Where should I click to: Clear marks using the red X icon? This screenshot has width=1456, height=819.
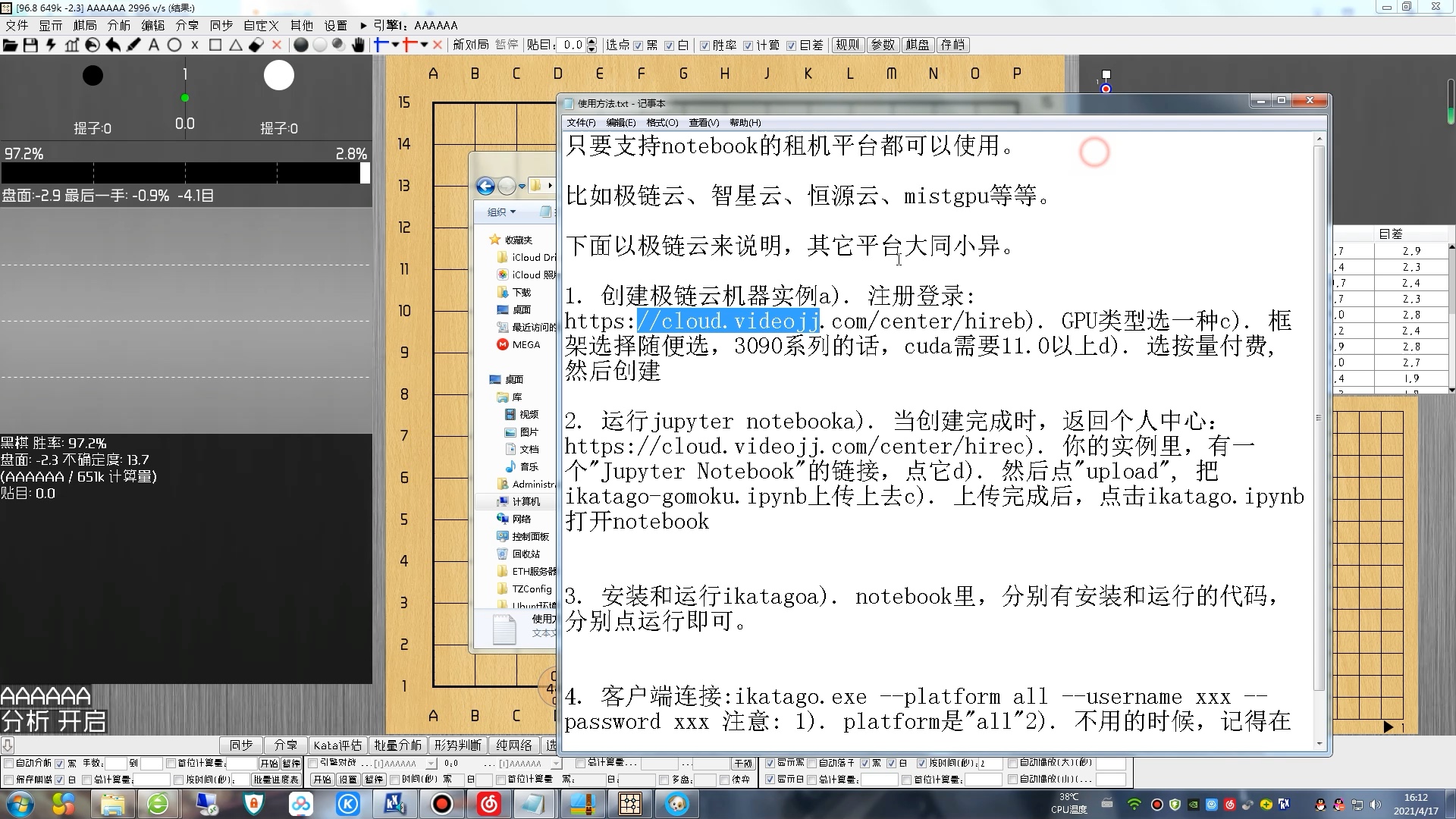pos(277,45)
